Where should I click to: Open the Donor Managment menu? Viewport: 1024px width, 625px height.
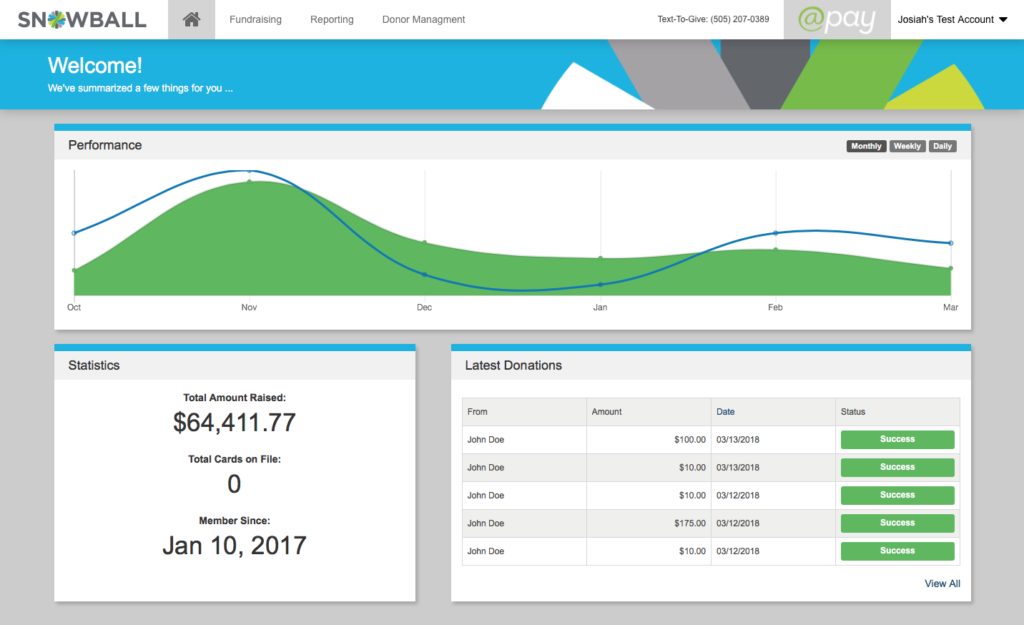424,20
